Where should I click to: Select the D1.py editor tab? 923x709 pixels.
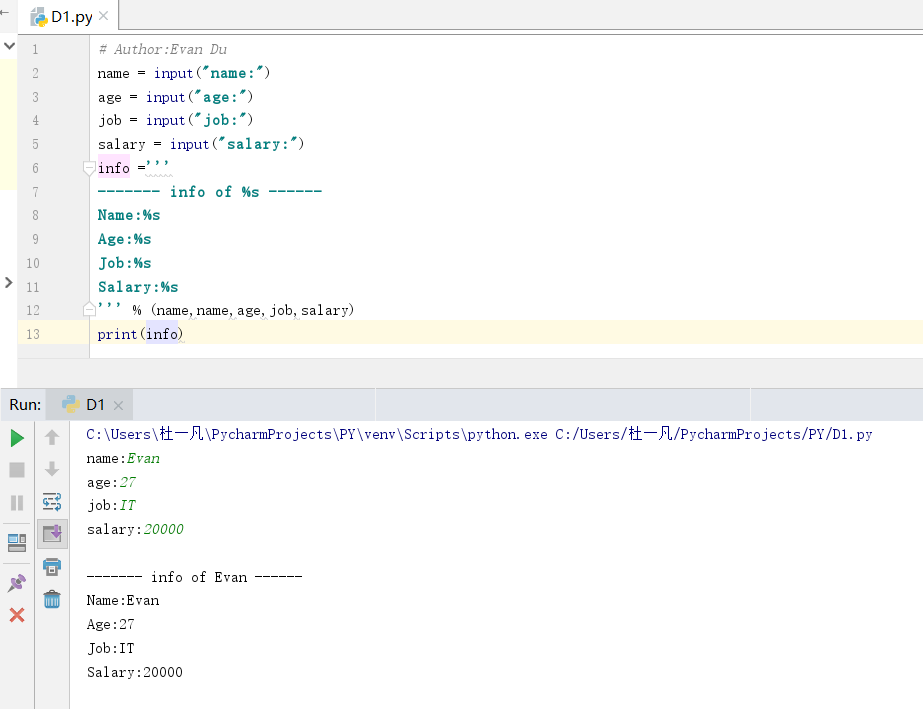(x=72, y=17)
